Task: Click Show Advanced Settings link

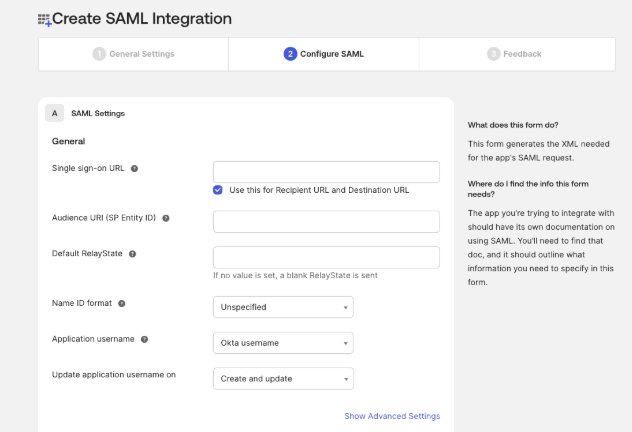Action: pyautogui.click(x=392, y=416)
